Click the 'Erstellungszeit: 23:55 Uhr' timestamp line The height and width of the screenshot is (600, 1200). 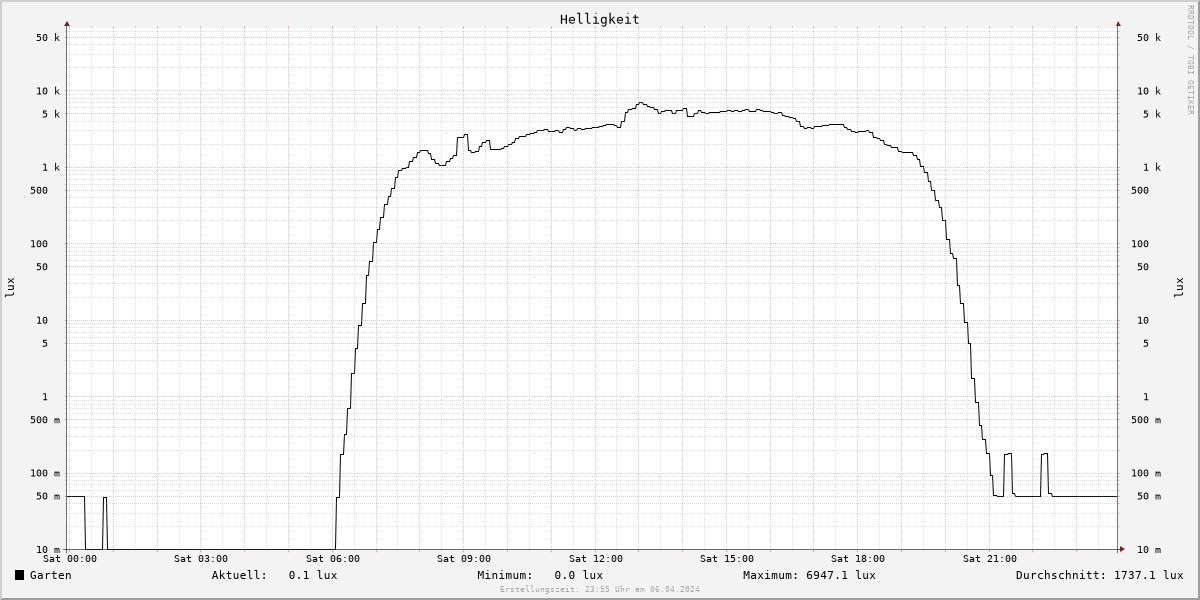tap(600, 589)
